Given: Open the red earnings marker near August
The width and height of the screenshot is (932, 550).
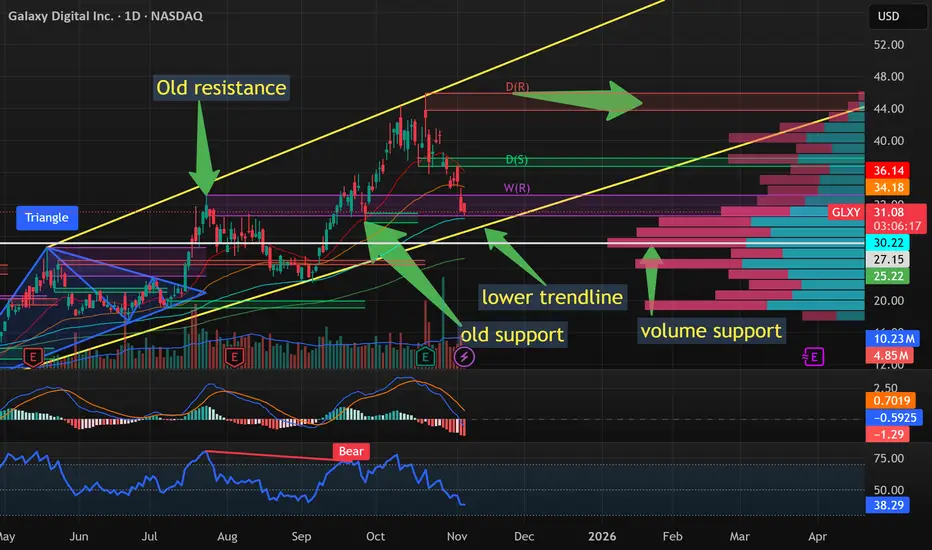Looking at the screenshot, I should pyautogui.click(x=234, y=357).
